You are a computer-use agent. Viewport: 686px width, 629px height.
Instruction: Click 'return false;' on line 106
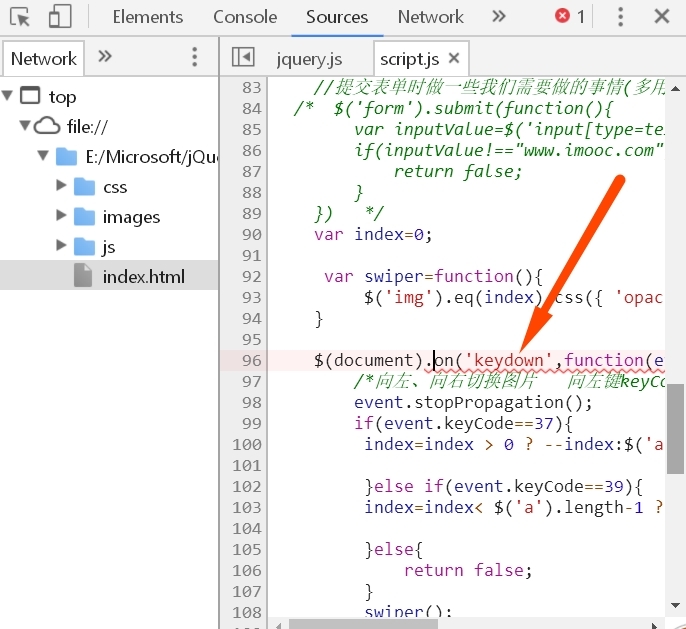468,570
